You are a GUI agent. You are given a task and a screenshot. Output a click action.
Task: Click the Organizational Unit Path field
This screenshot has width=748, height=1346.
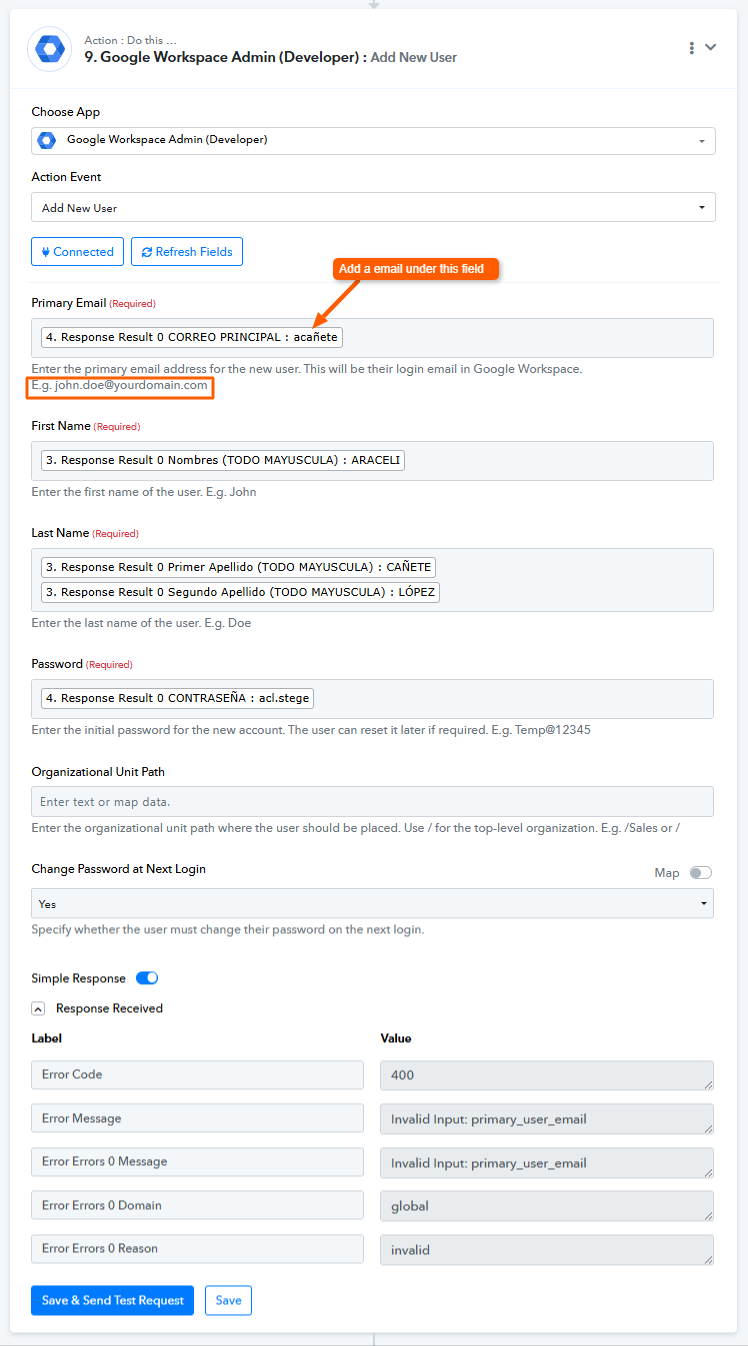tap(373, 802)
